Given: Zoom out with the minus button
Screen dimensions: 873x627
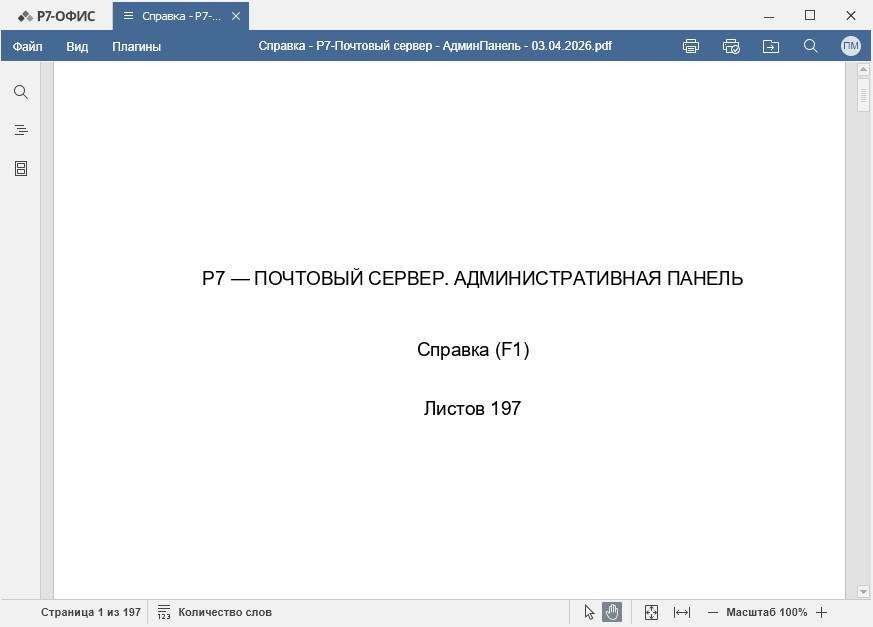Looking at the screenshot, I should pos(713,613).
